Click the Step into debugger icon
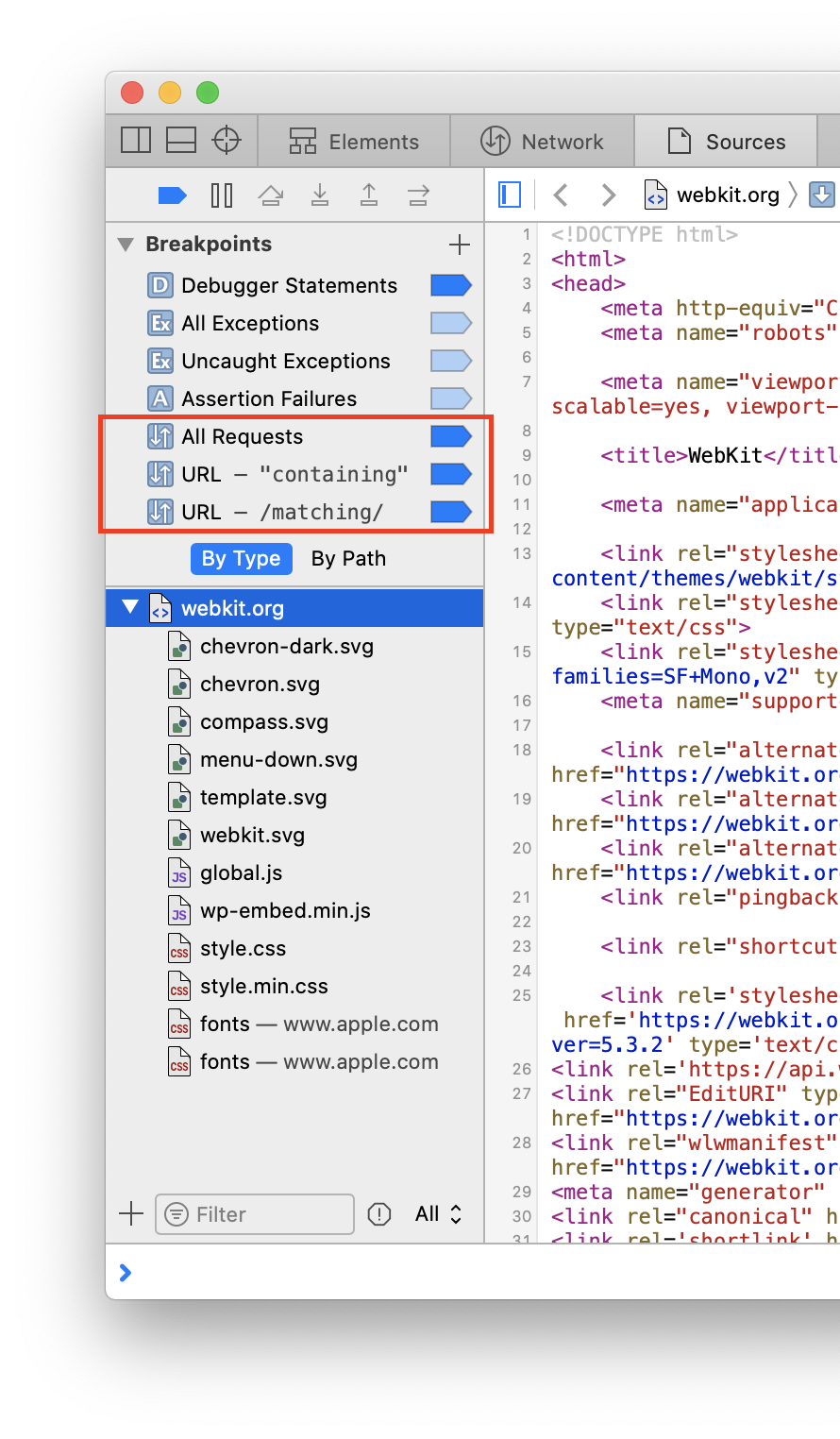 tap(320, 195)
